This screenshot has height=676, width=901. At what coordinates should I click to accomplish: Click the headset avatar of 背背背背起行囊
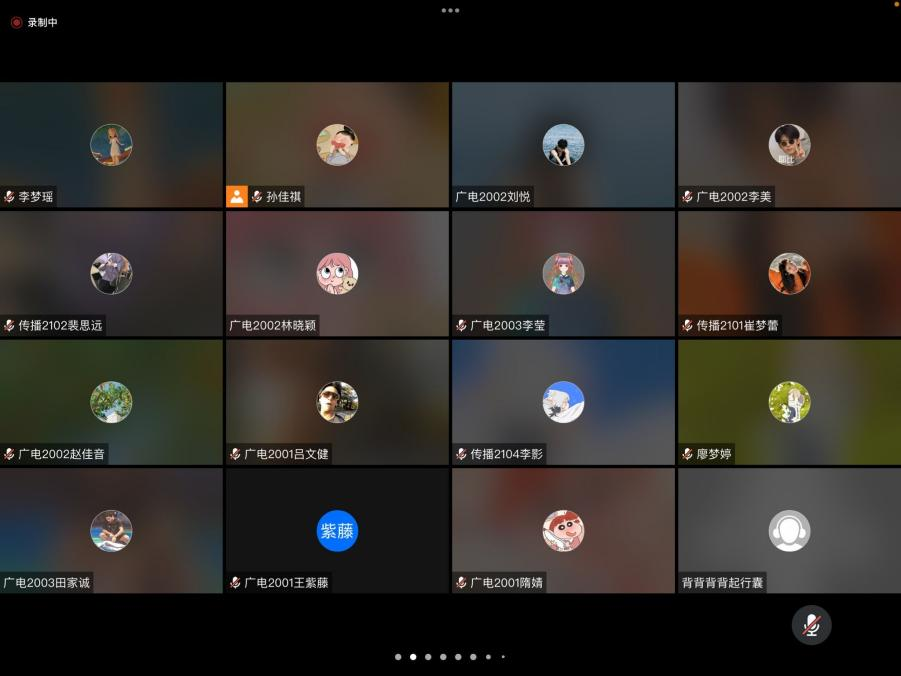[789, 531]
